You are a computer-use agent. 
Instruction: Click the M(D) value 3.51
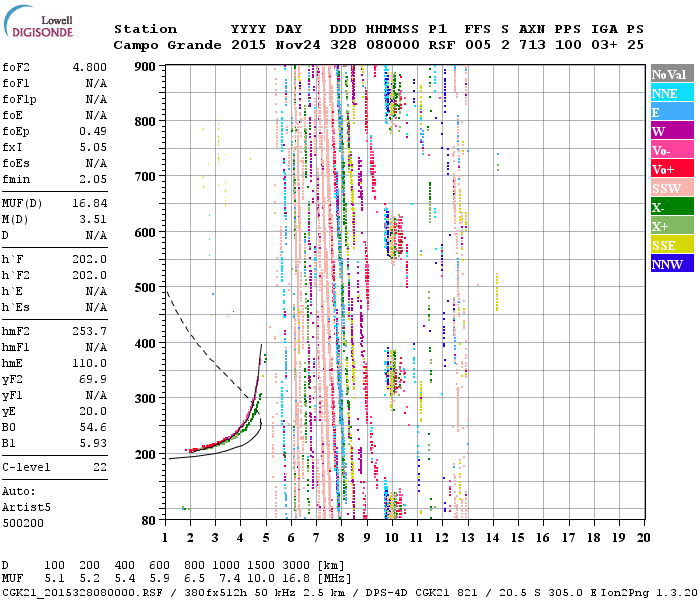point(93,219)
